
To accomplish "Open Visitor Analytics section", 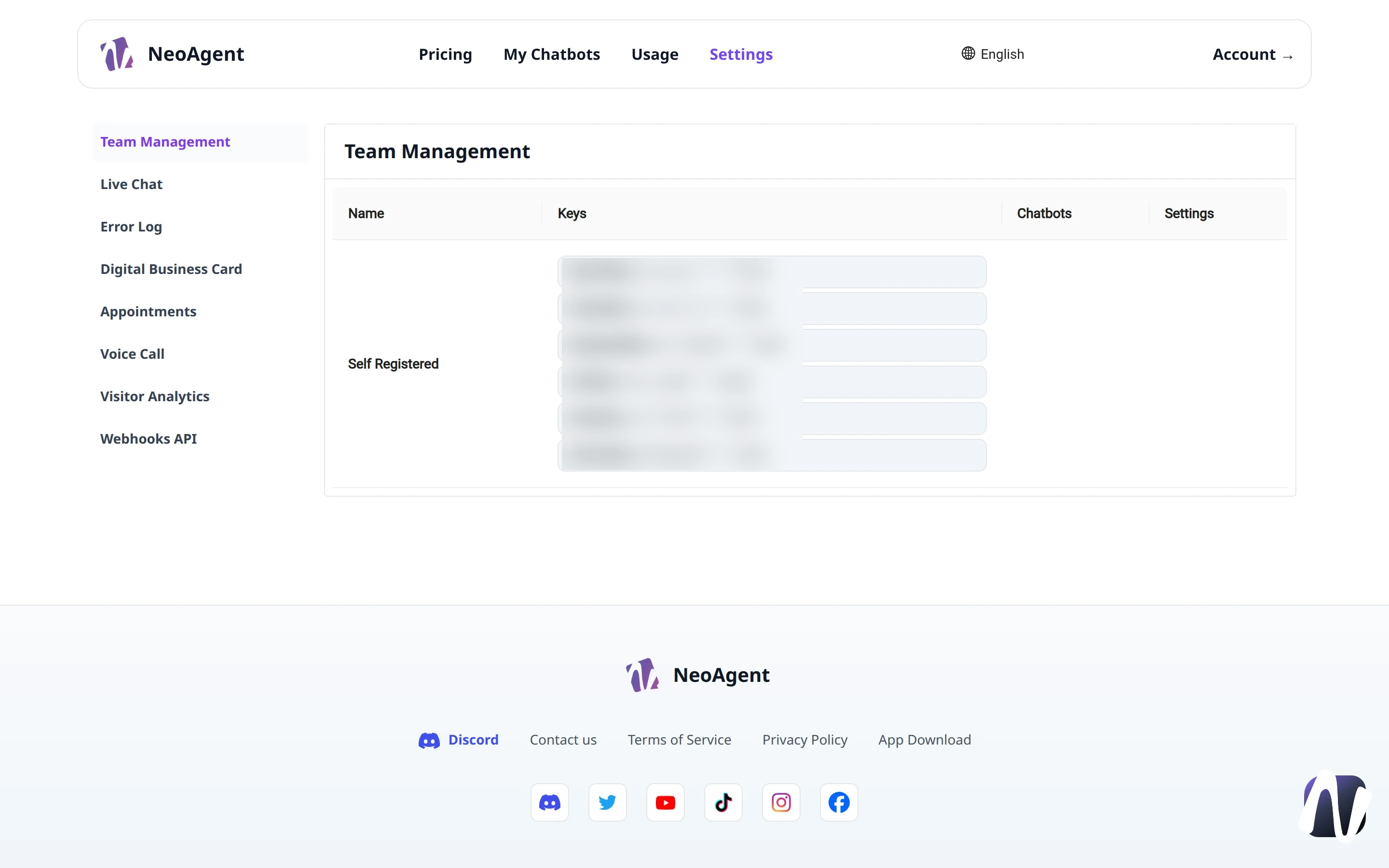I will coord(154,397).
